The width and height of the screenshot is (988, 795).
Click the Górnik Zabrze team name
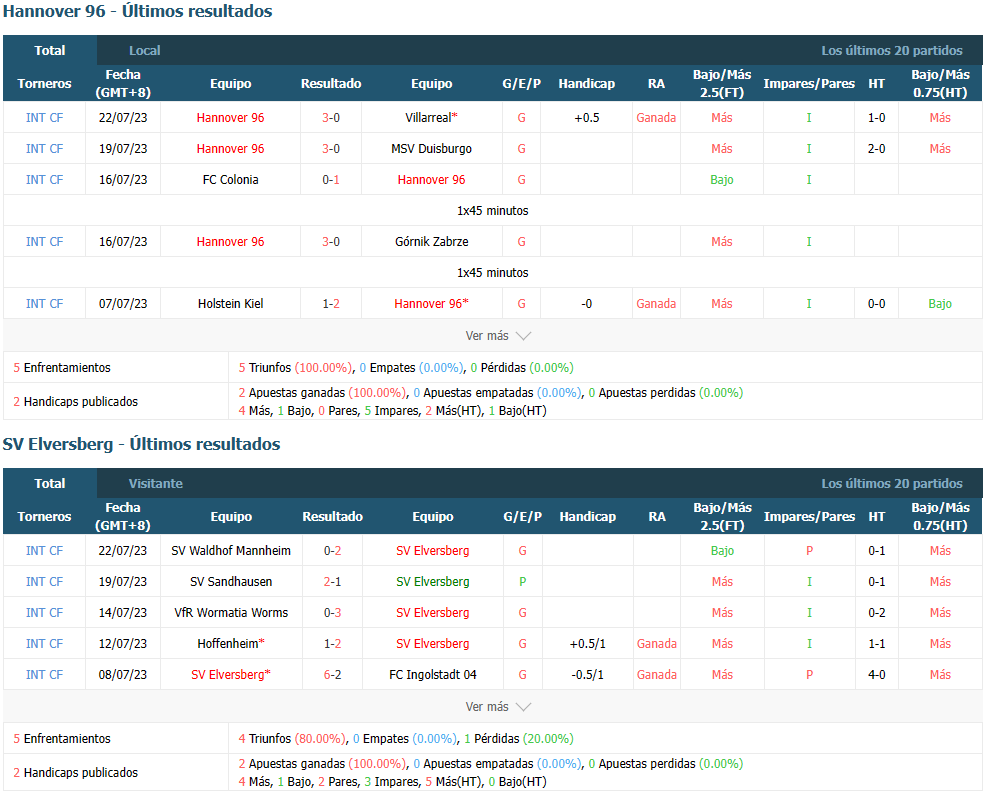(x=432, y=242)
